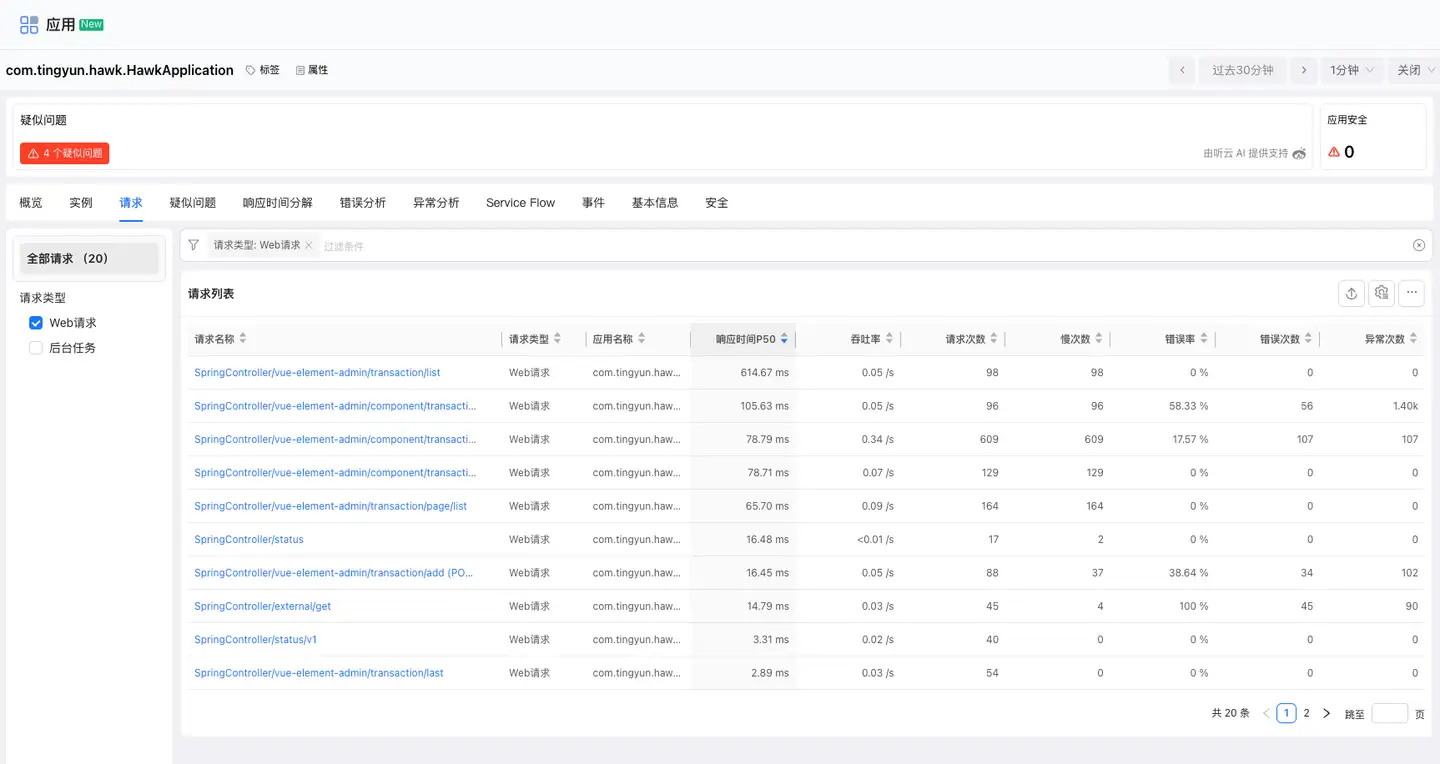Viewport: 1440px width, 764px height.
Task: Sort by 响应时间P50 column
Action: pyautogui.click(x=746, y=339)
